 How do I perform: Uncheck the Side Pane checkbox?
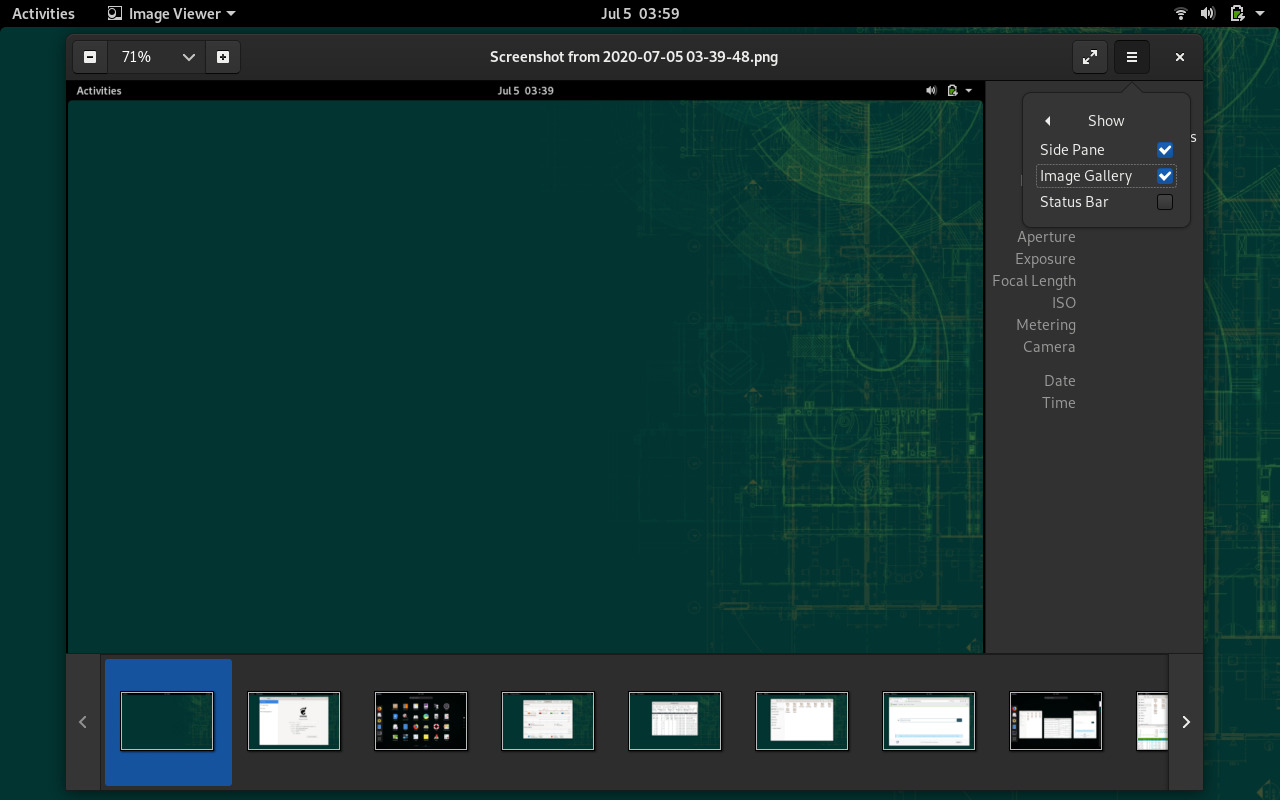coord(1165,150)
